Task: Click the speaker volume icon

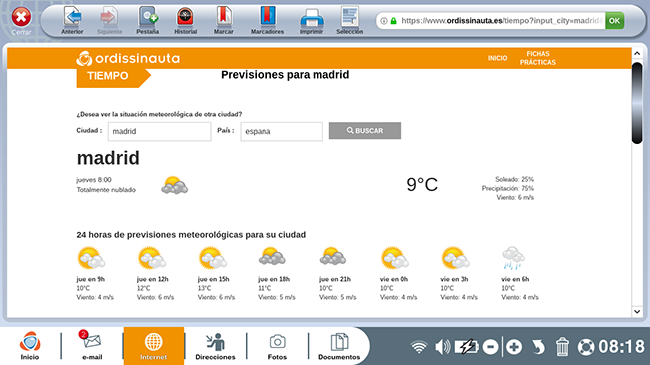Action: [442, 347]
